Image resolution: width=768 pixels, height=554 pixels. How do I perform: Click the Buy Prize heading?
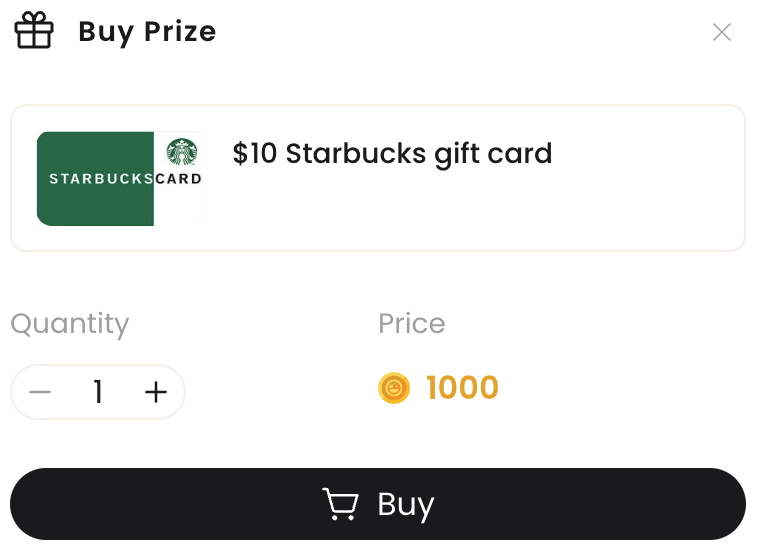tap(147, 32)
